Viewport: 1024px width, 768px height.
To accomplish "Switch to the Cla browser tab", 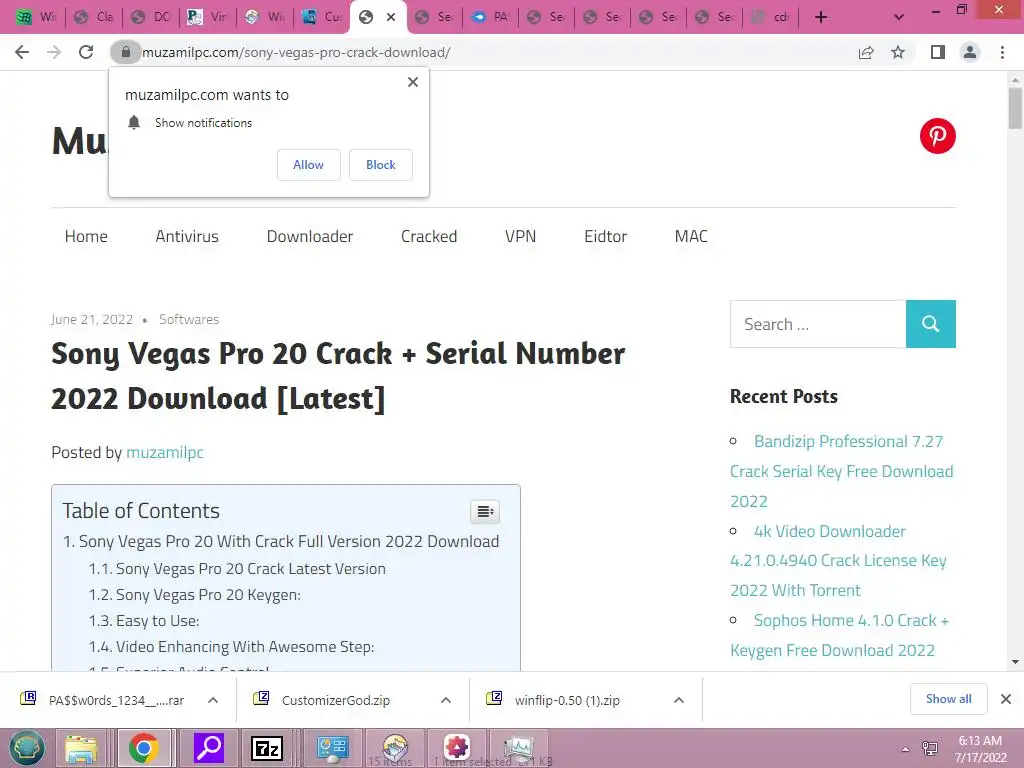I will [93, 17].
